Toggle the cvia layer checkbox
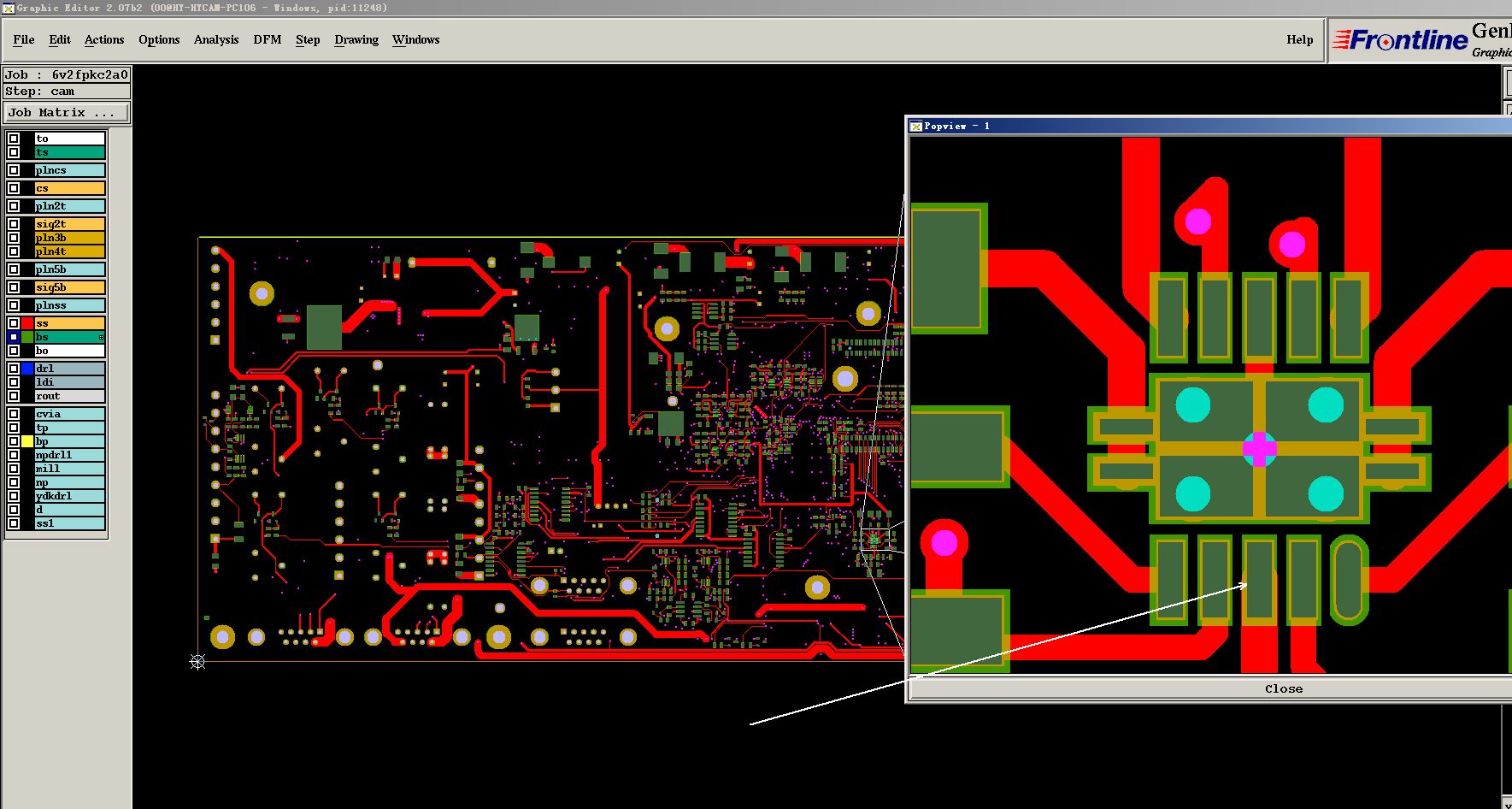Image resolution: width=1512 pixels, height=809 pixels. [14, 414]
